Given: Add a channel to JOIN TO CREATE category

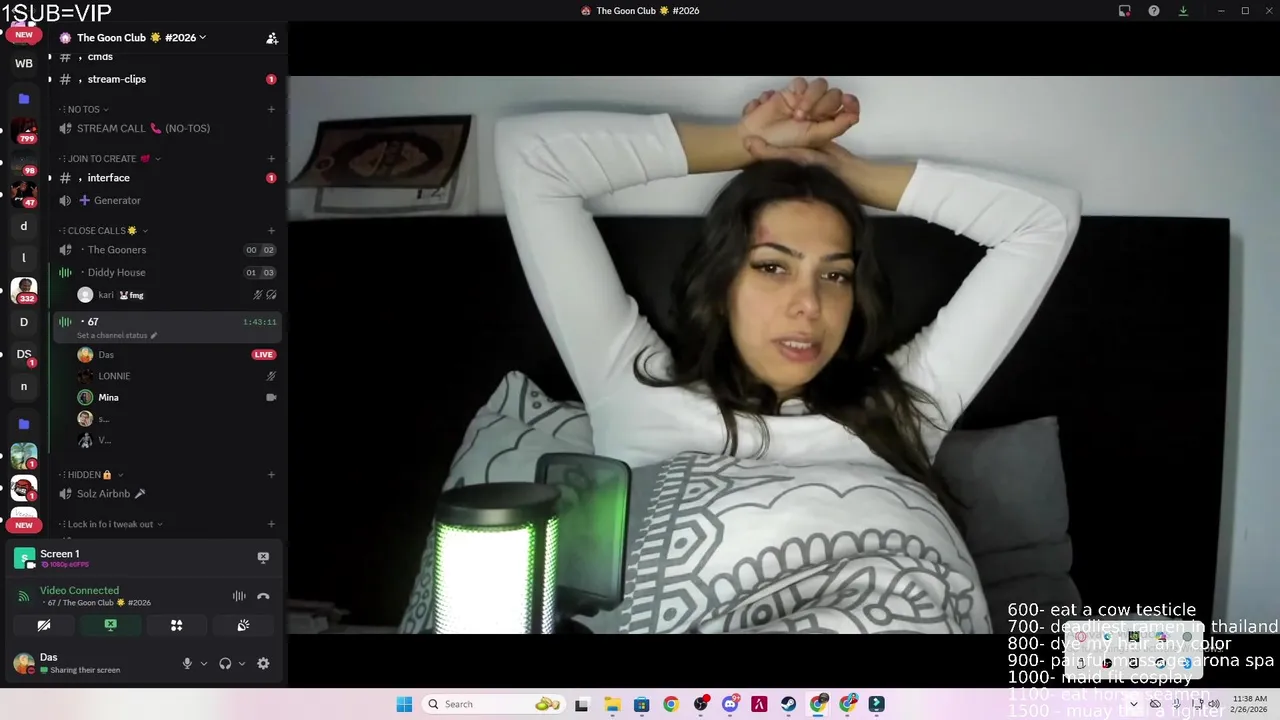Looking at the screenshot, I should click(271, 159).
